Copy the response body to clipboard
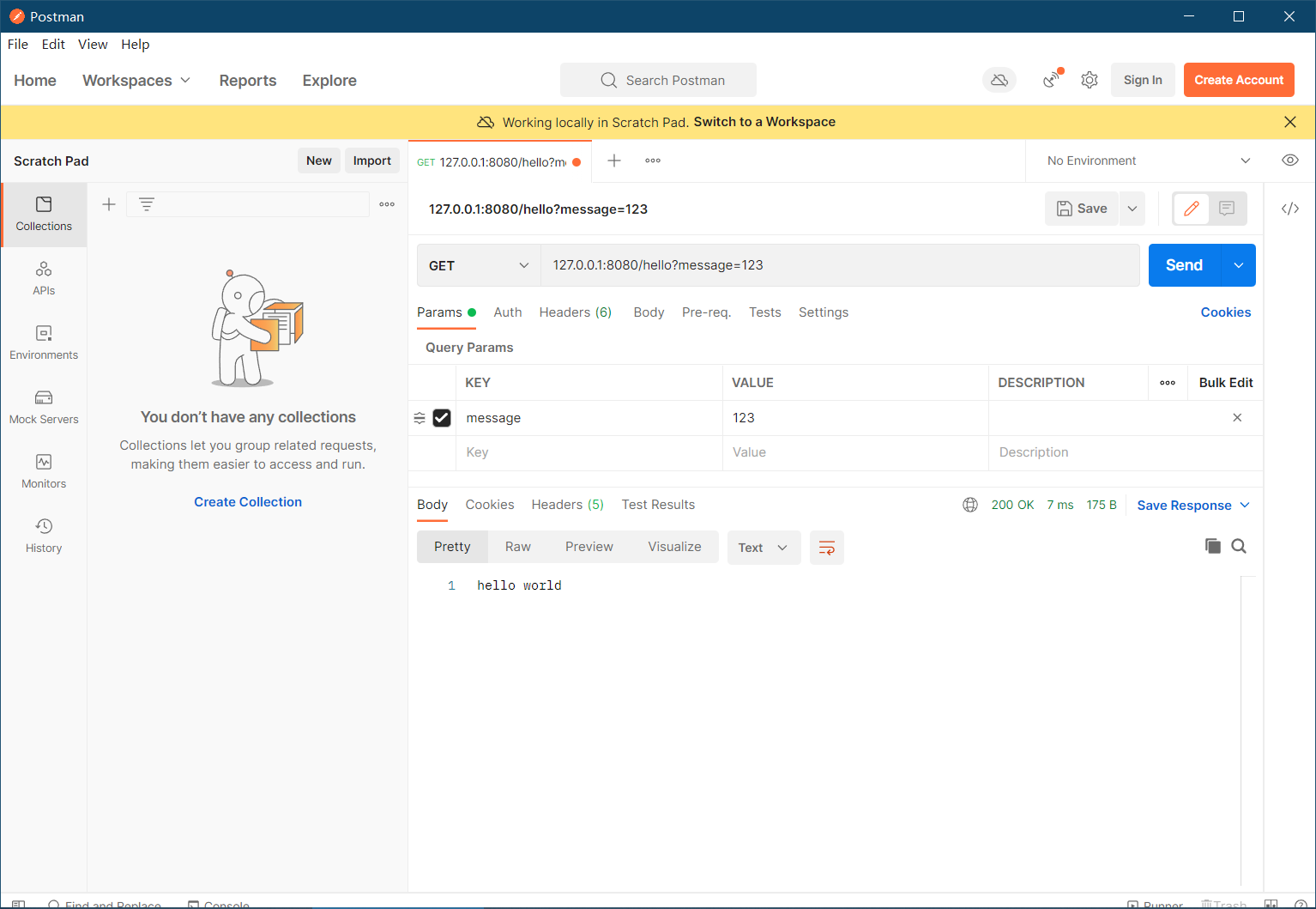The image size is (1316, 909). [1213, 546]
